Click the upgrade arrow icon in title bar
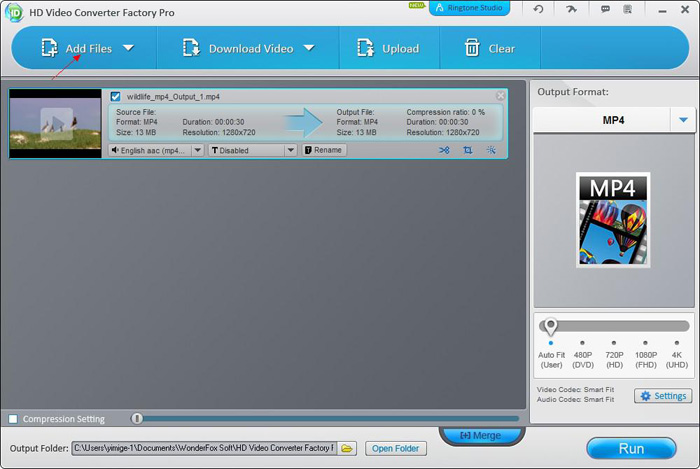The width and height of the screenshot is (700, 469). point(571,9)
